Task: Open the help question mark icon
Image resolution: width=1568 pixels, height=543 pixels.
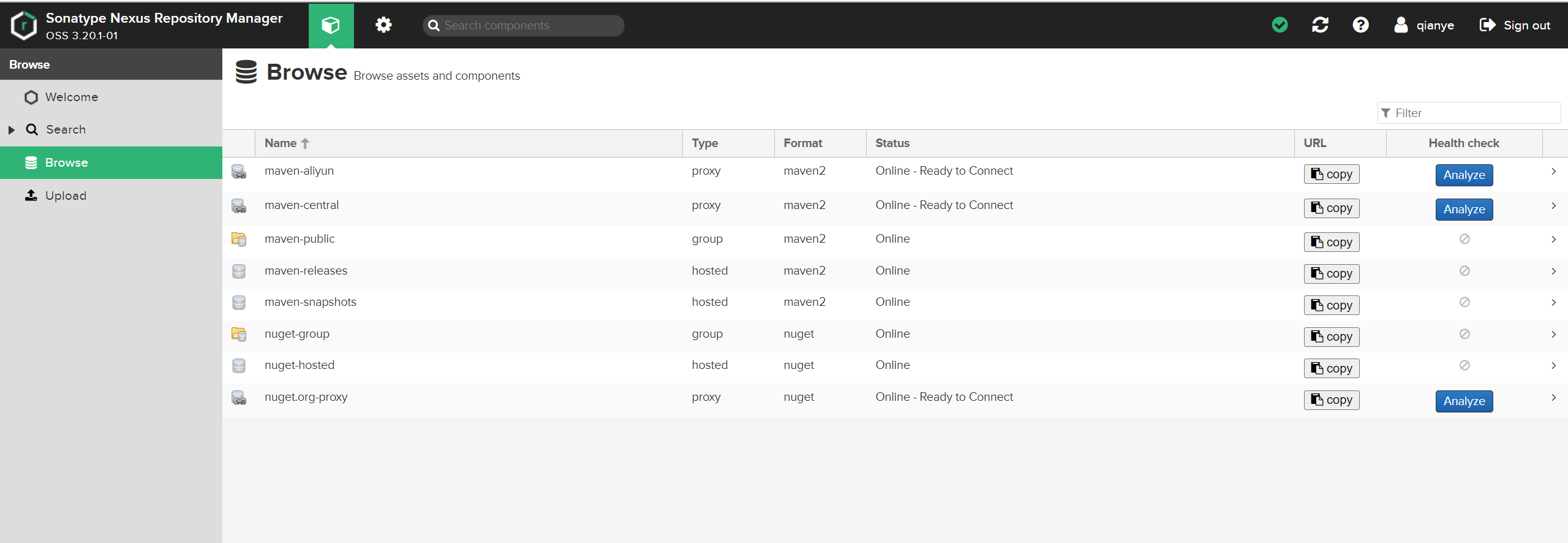Action: (x=1360, y=25)
